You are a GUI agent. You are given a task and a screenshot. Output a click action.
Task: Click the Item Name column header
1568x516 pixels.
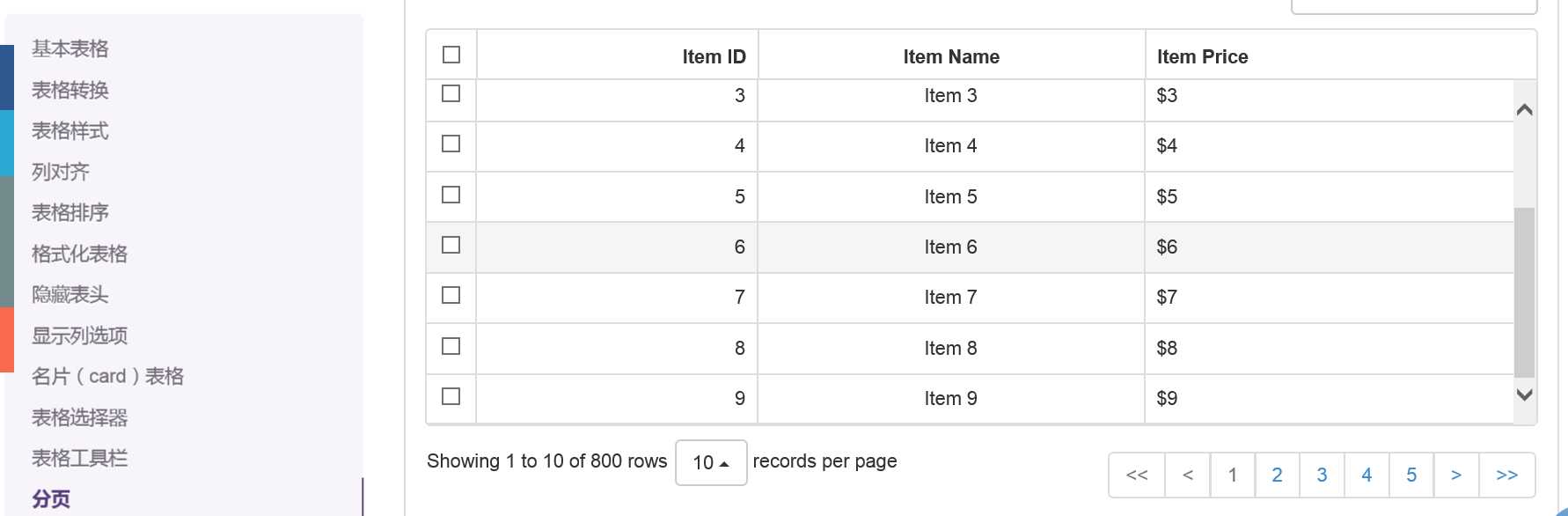tap(951, 56)
